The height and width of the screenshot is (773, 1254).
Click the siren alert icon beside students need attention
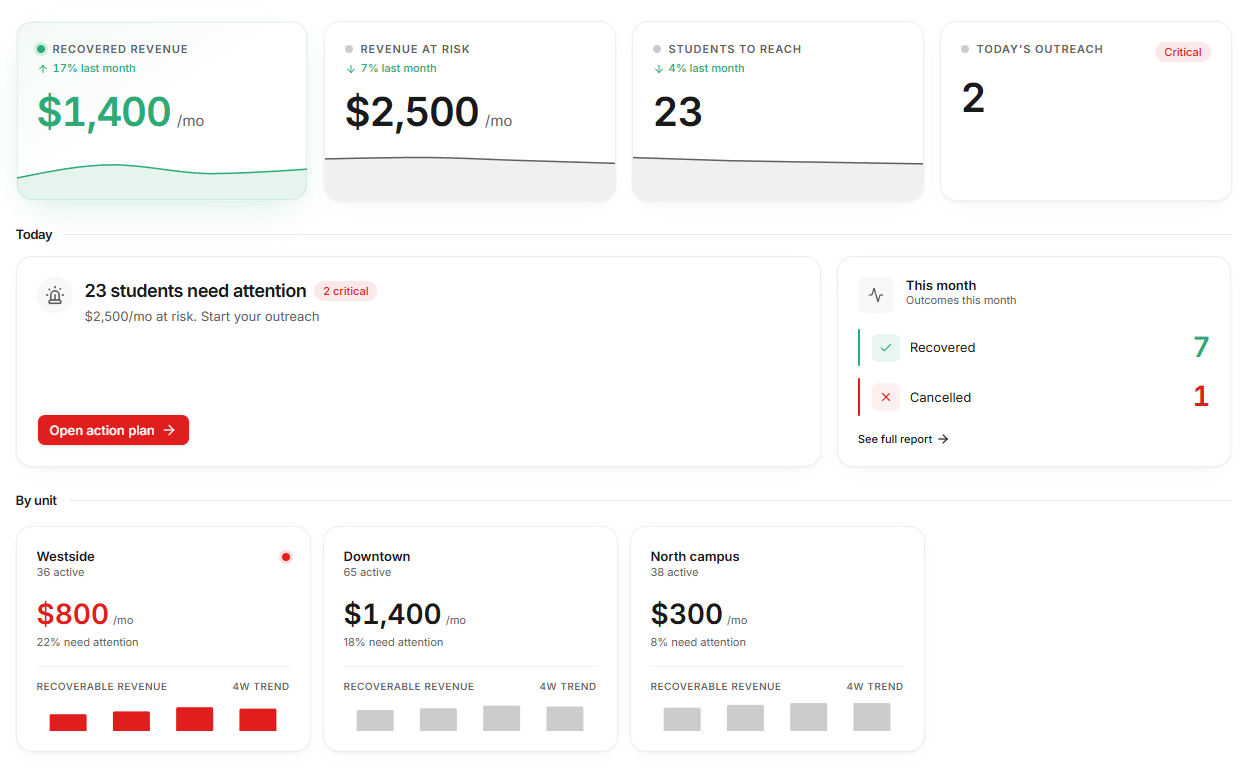point(55,295)
